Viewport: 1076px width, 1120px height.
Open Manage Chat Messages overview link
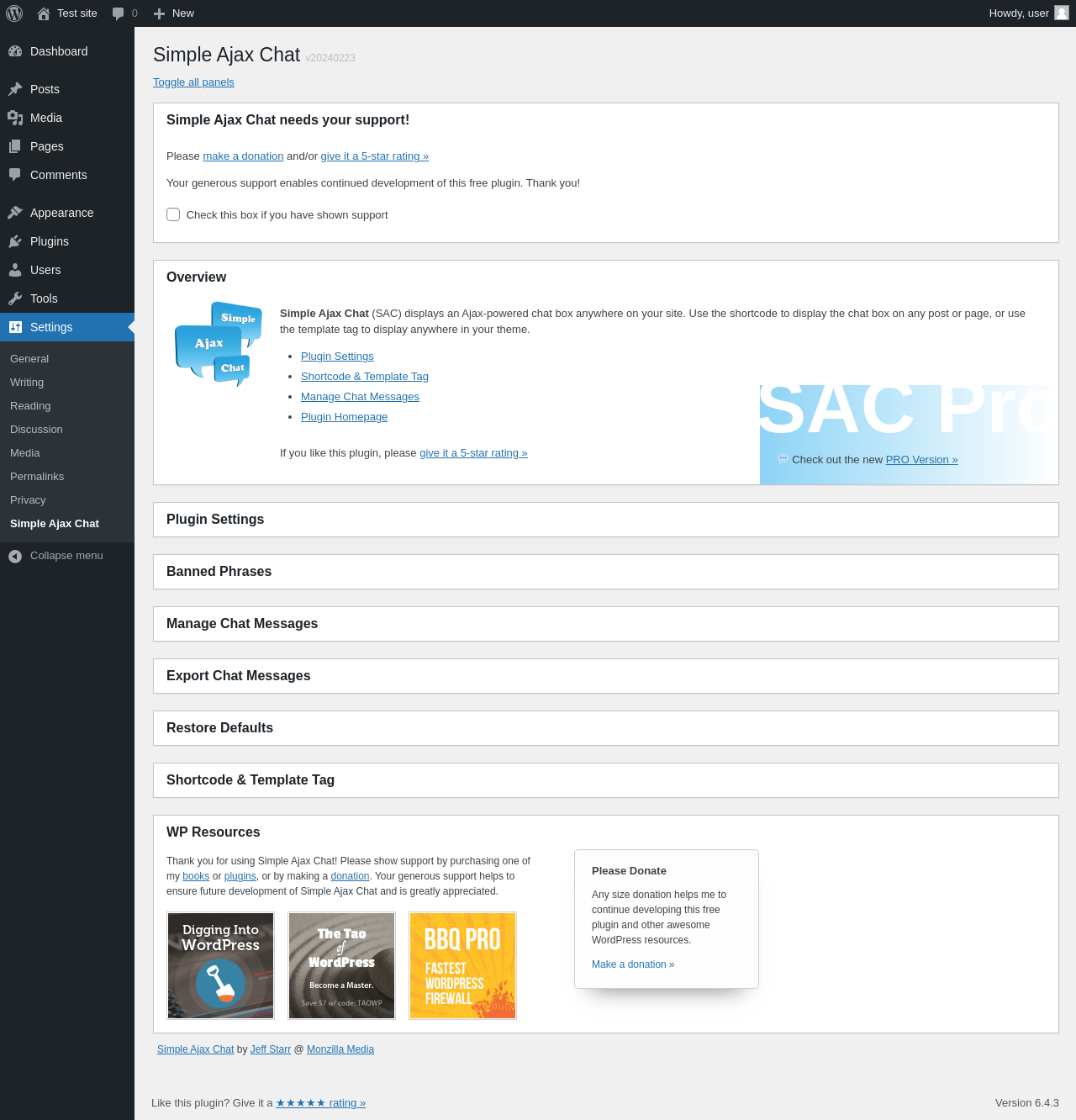pos(360,397)
